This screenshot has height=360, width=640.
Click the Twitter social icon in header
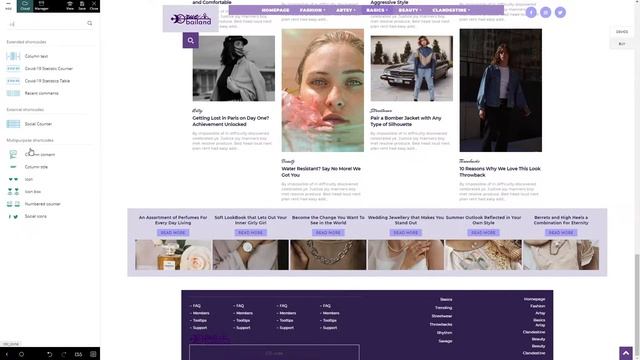click(x=560, y=13)
